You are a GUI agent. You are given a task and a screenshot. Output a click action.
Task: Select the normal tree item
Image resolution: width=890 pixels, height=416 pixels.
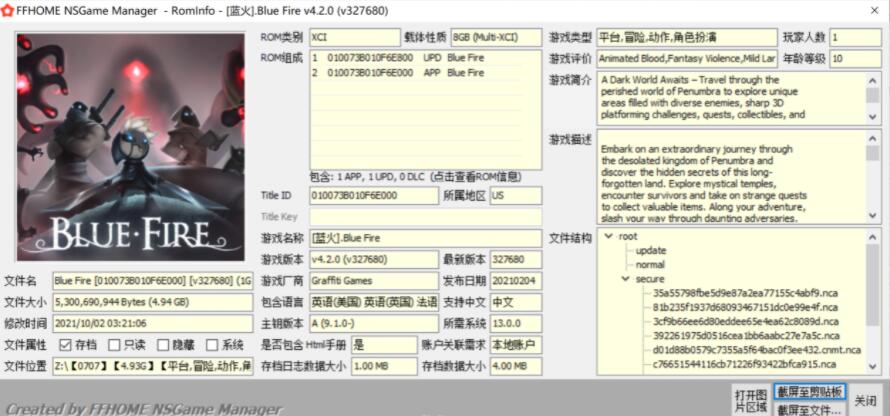650,264
